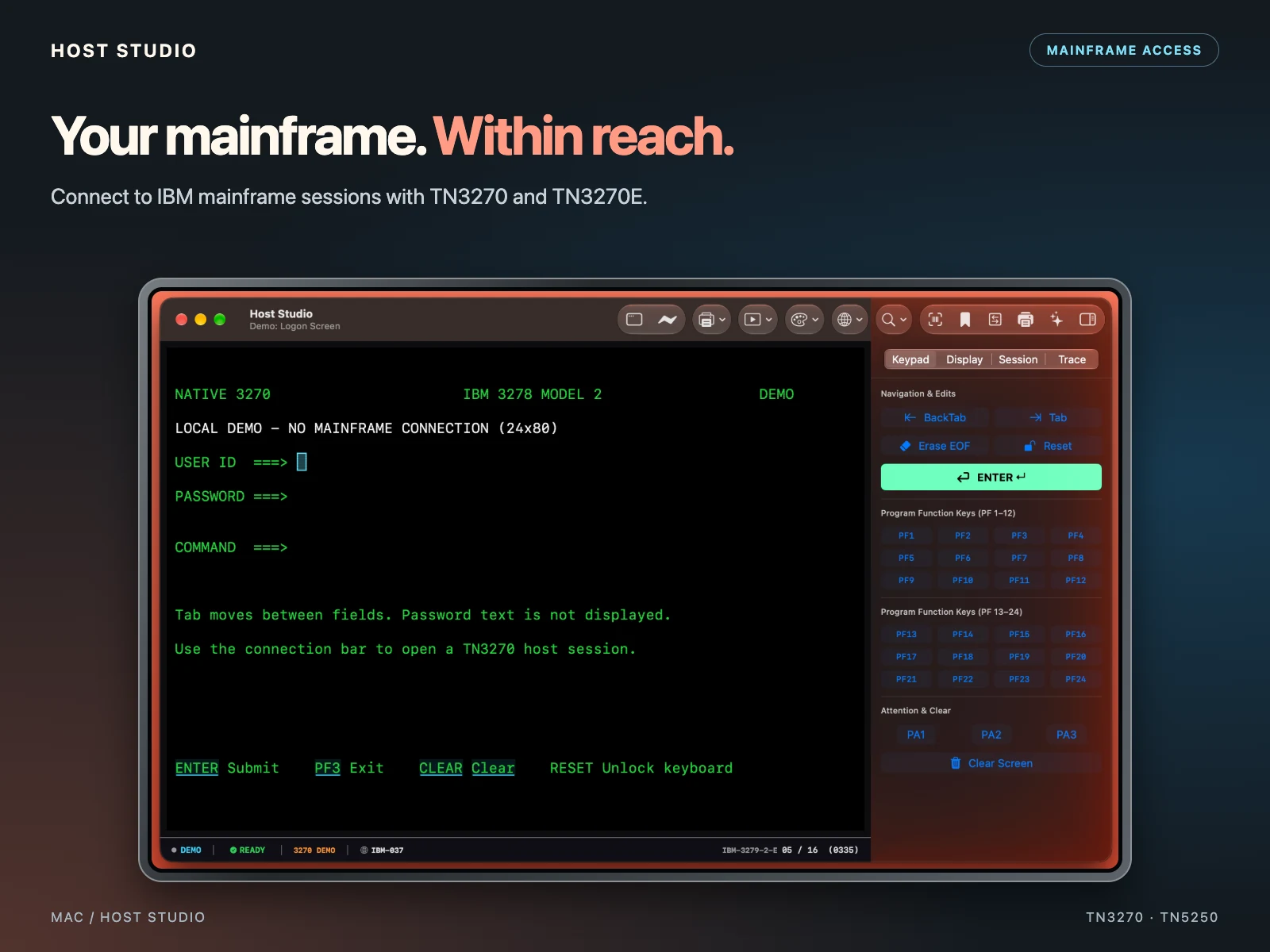The height and width of the screenshot is (952, 1270).
Task: Switch to the Display tab
Action: [964, 359]
